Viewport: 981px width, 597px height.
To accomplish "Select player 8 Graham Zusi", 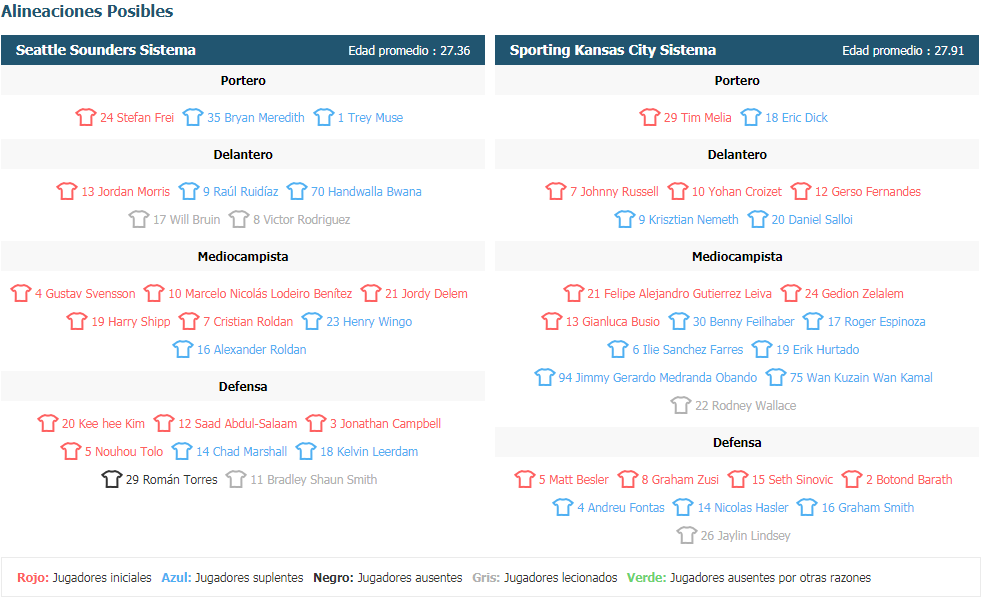I will [680, 479].
